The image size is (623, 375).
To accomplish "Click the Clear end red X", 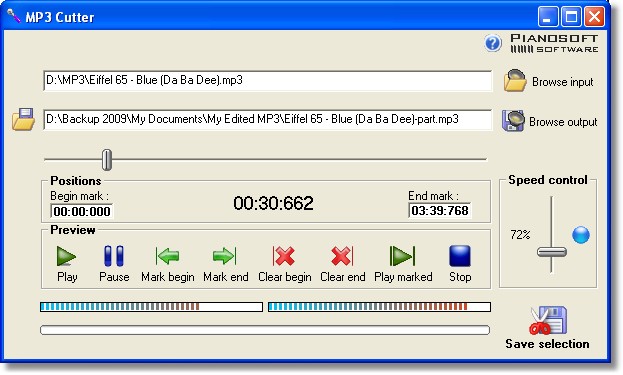I will click(x=342, y=256).
